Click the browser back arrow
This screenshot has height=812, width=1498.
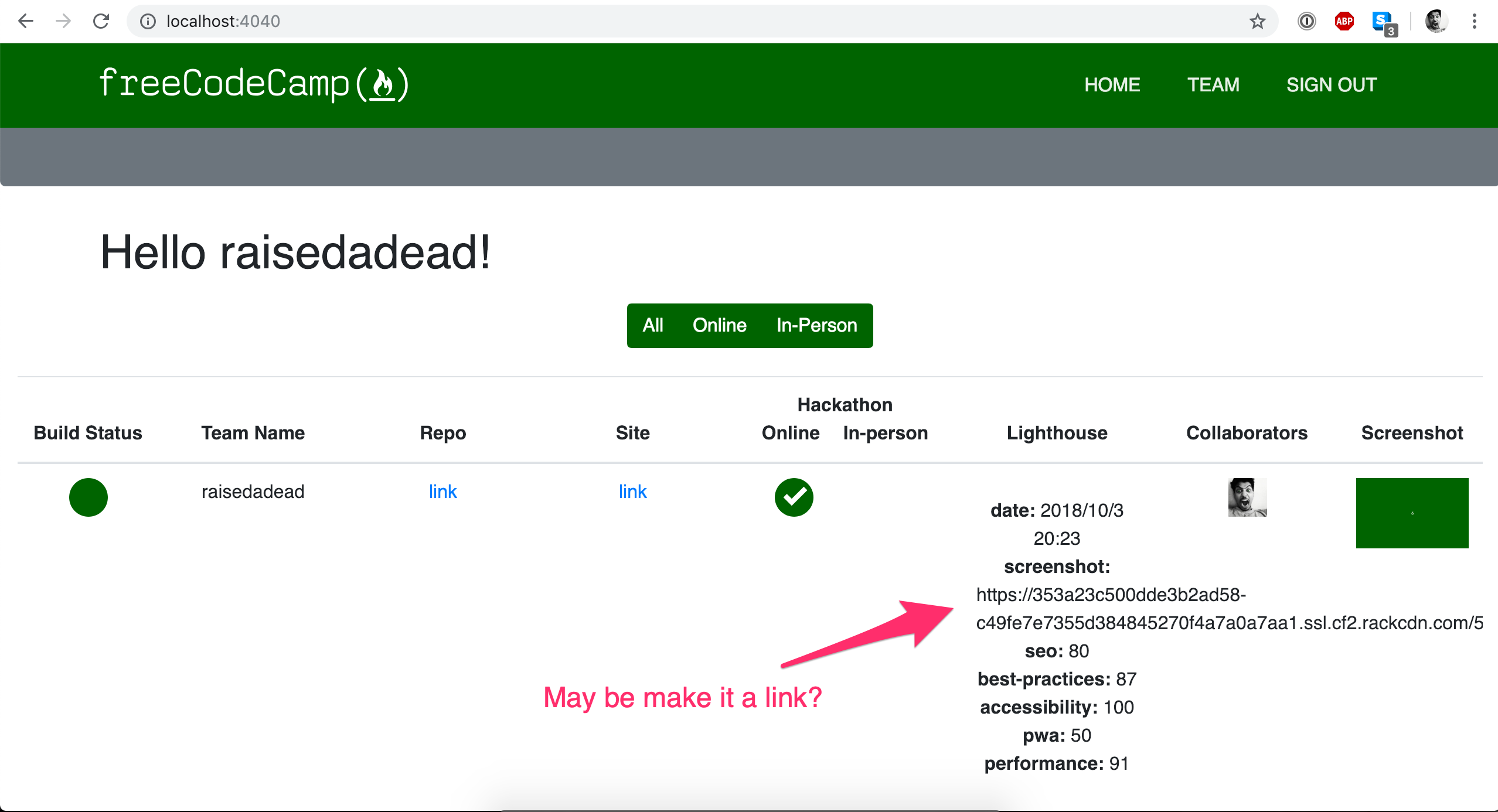point(26,21)
